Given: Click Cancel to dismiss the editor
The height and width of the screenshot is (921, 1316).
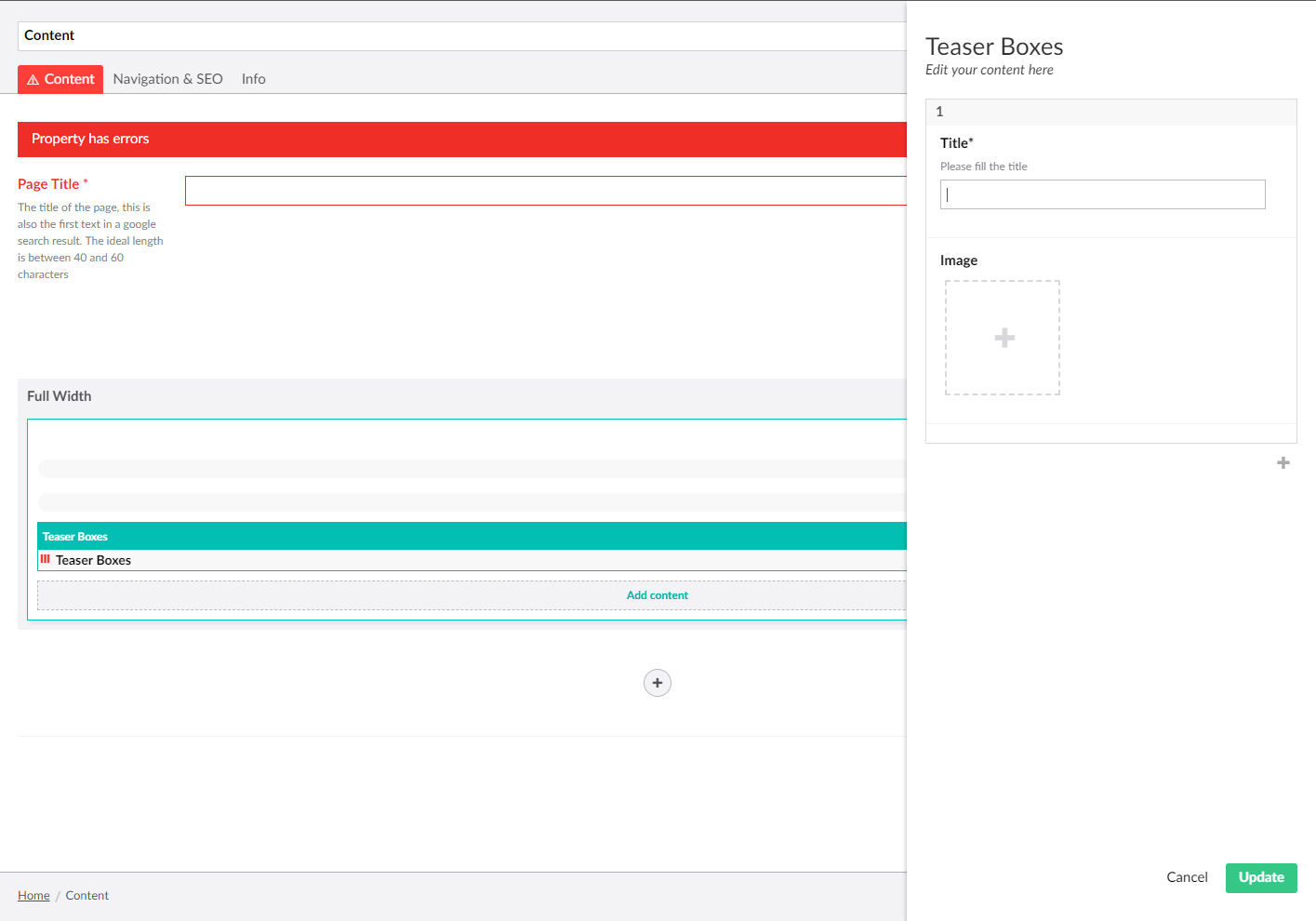Looking at the screenshot, I should coord(1187,877).
